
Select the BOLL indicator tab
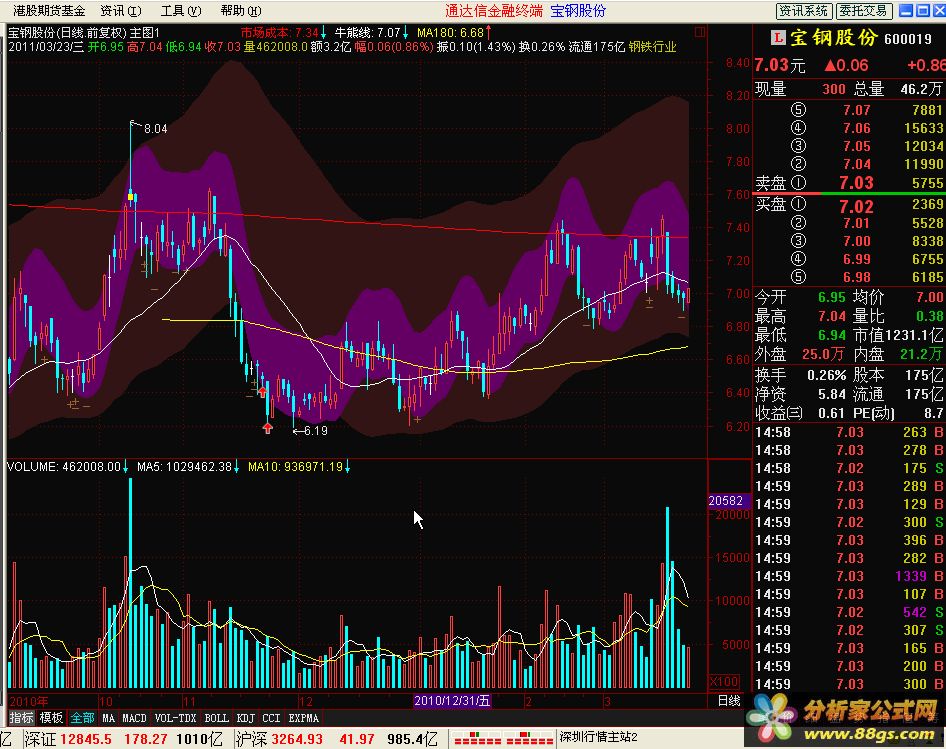pos(217,718)
